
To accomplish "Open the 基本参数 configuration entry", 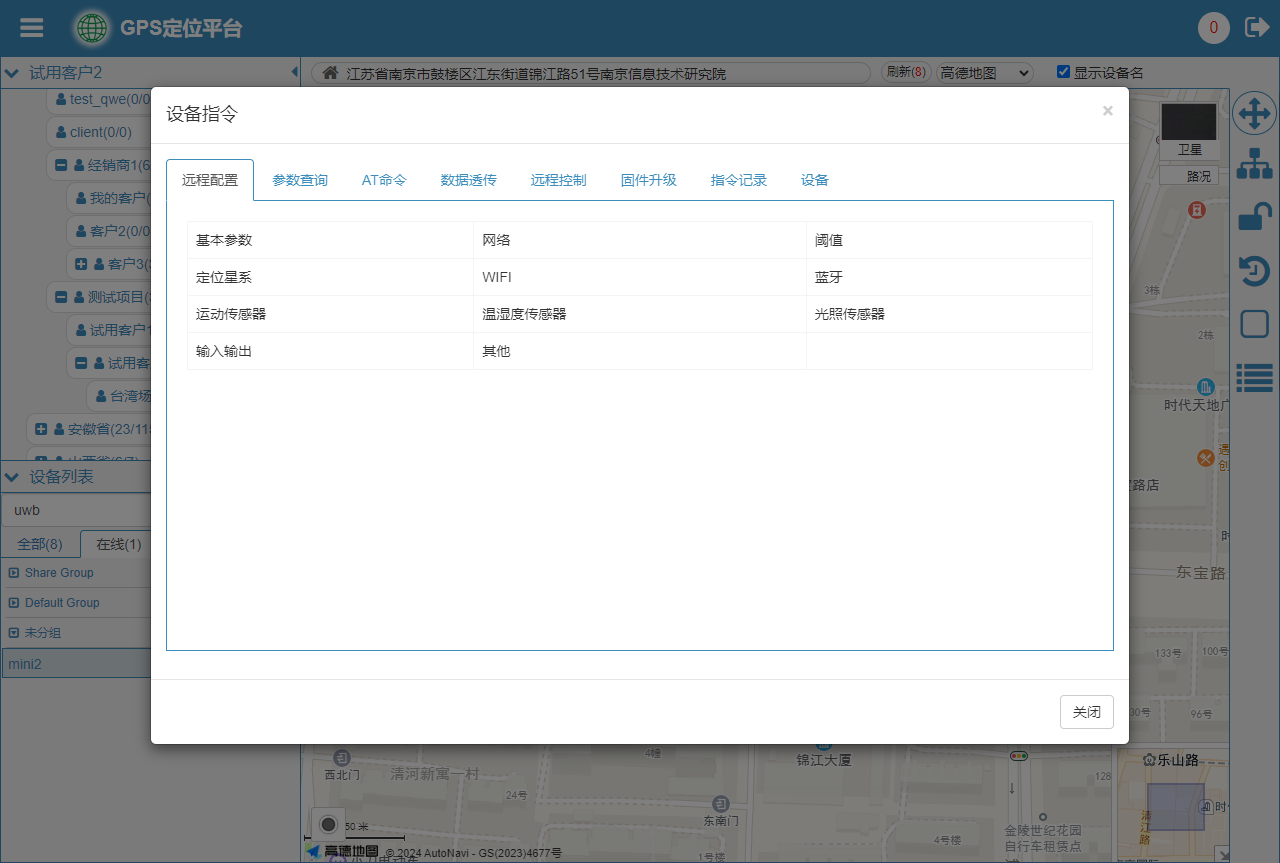I will click(225, 241).
